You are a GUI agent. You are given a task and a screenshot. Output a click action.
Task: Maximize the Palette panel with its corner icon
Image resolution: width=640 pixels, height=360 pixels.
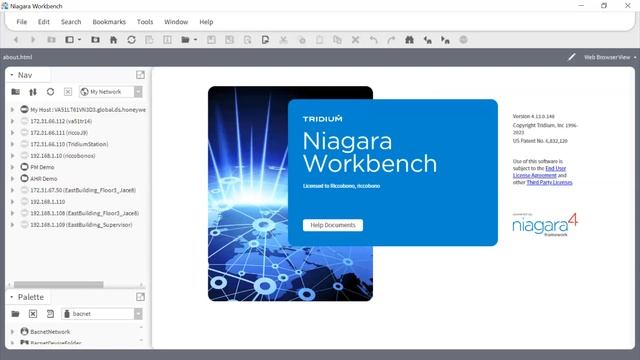140,297
